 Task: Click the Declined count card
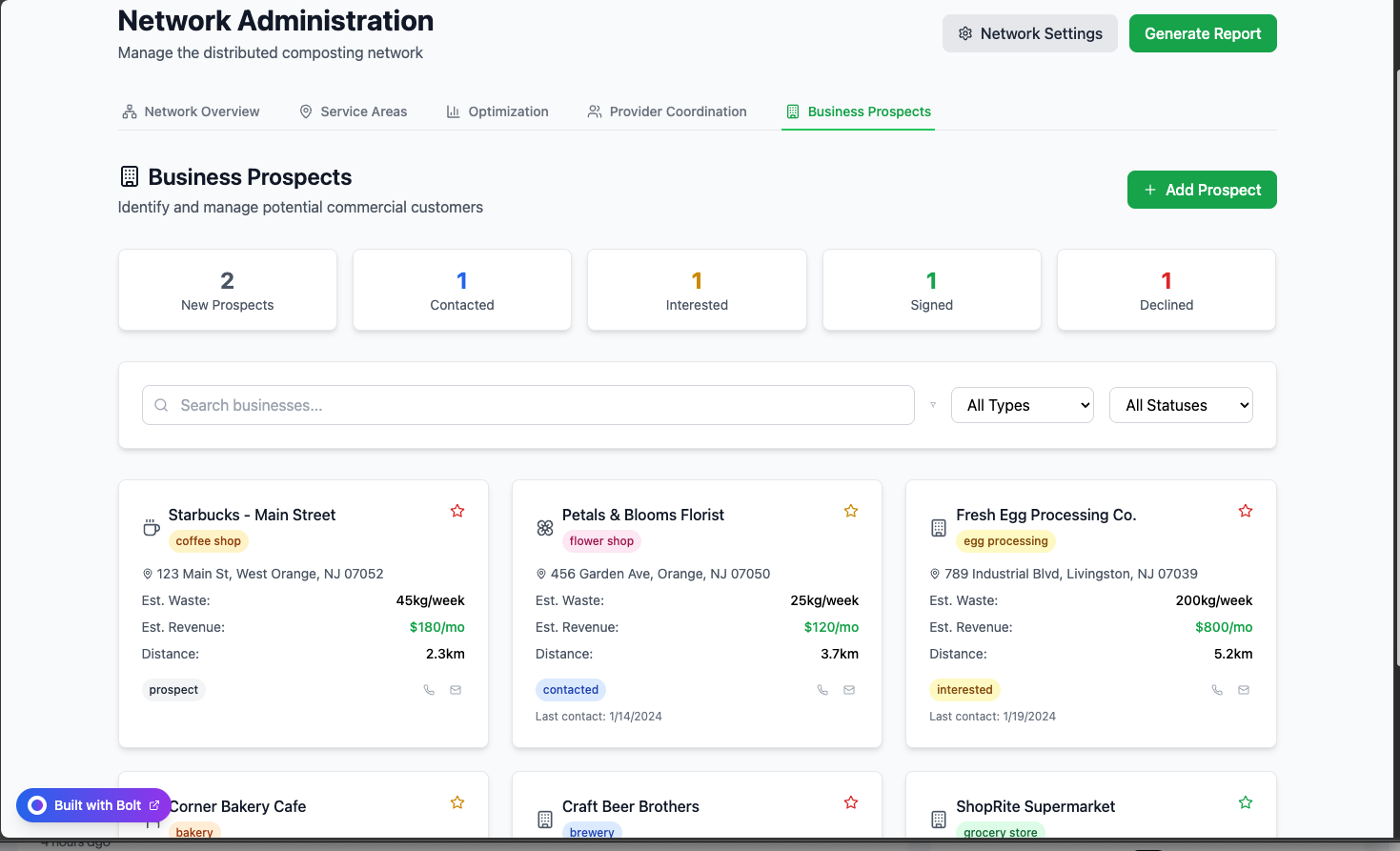1167,291
